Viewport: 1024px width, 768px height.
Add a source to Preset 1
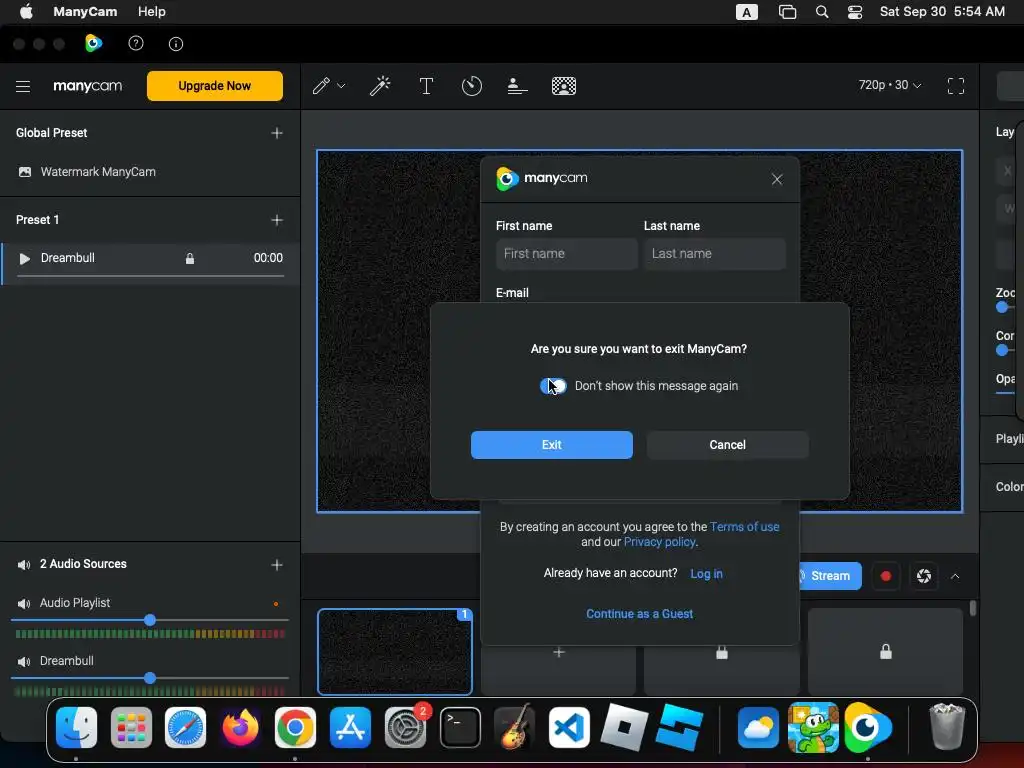(277, 220)
